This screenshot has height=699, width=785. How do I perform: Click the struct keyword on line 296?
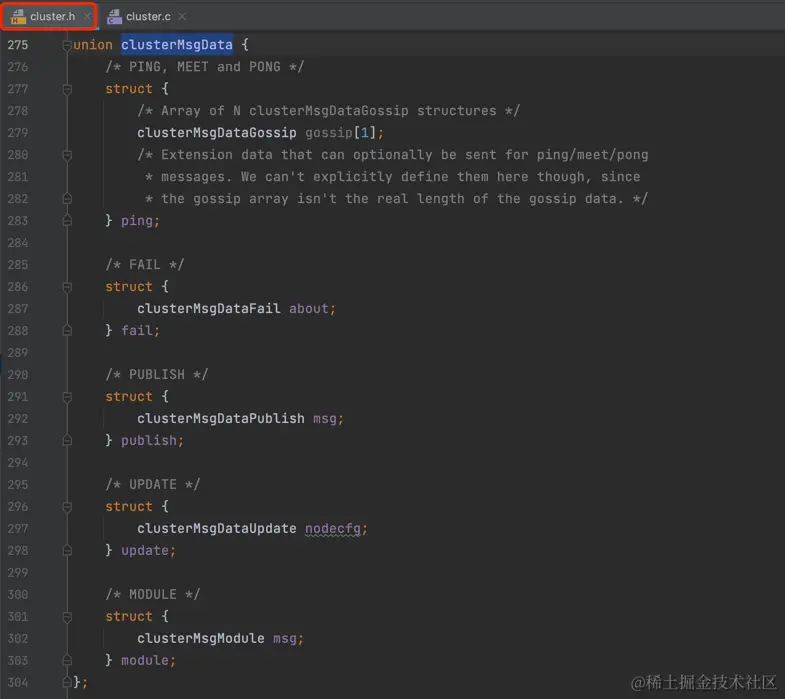coord(129,507)
